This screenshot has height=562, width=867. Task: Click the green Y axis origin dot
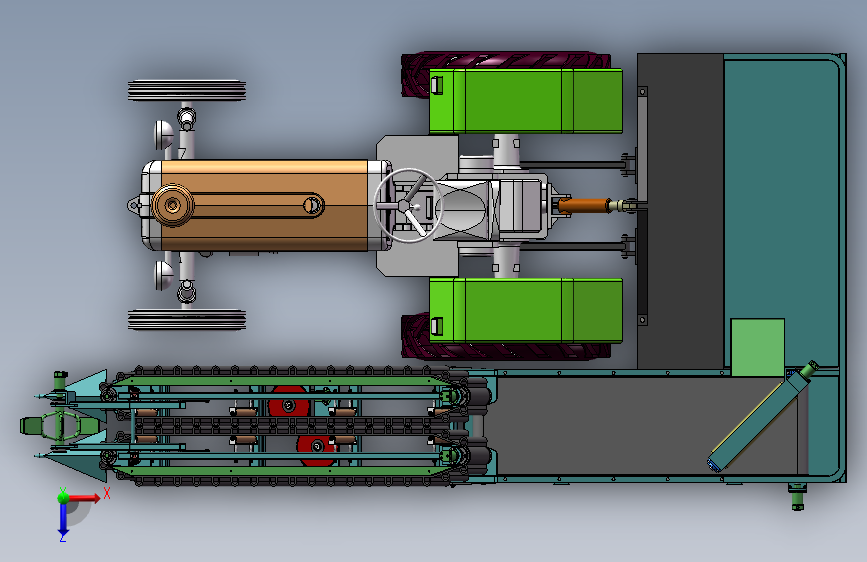tap(63, 496)
